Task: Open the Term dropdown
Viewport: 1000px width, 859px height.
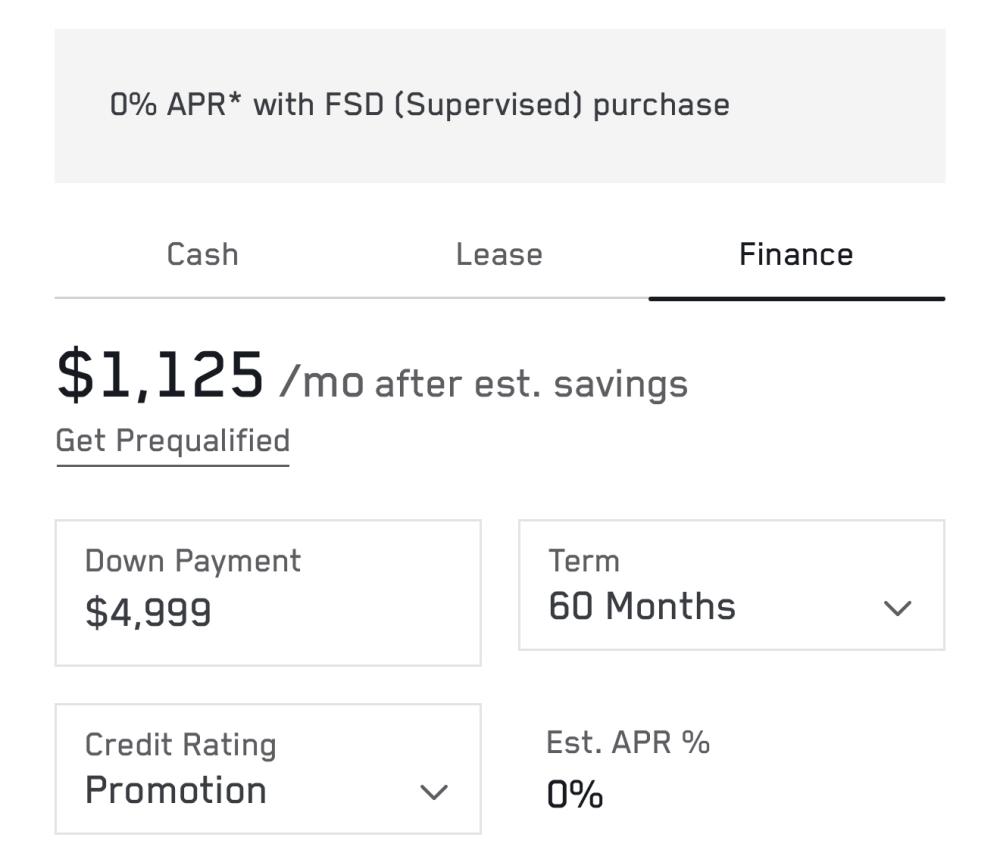Action: [730, 585]
